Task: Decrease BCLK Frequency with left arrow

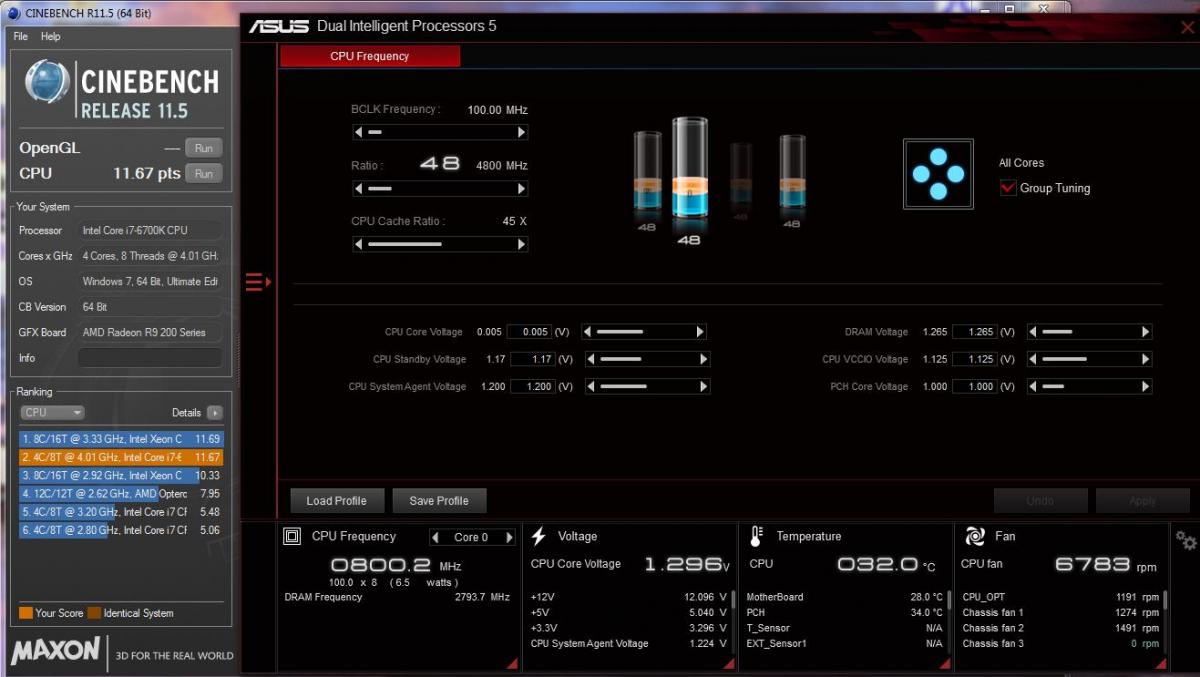Action: [359, 132]
